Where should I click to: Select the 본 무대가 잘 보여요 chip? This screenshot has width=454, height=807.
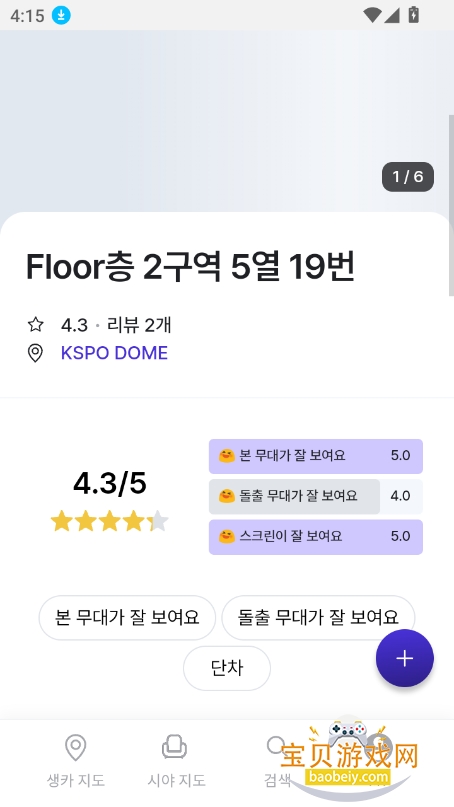click(127, 617)
